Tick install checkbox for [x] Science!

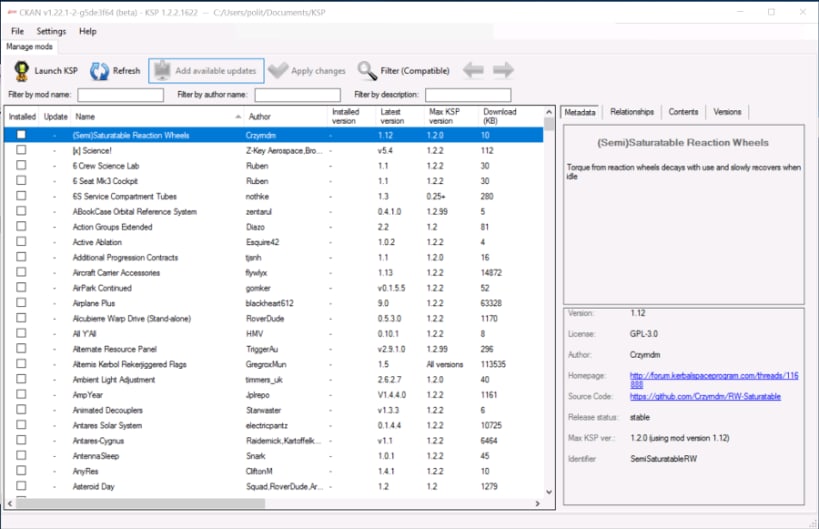click(21, 150)
